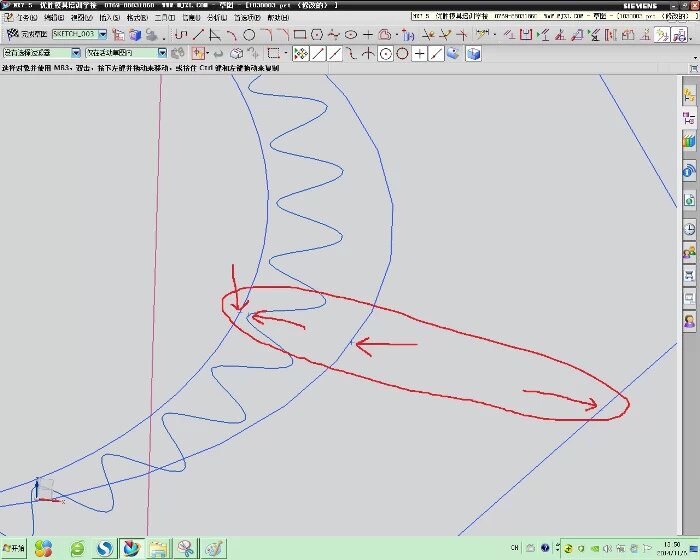This screenshot has width=700, height=560.
Task: Toggle Continuous Auto Dimensioning button
Action: [679, 35]
